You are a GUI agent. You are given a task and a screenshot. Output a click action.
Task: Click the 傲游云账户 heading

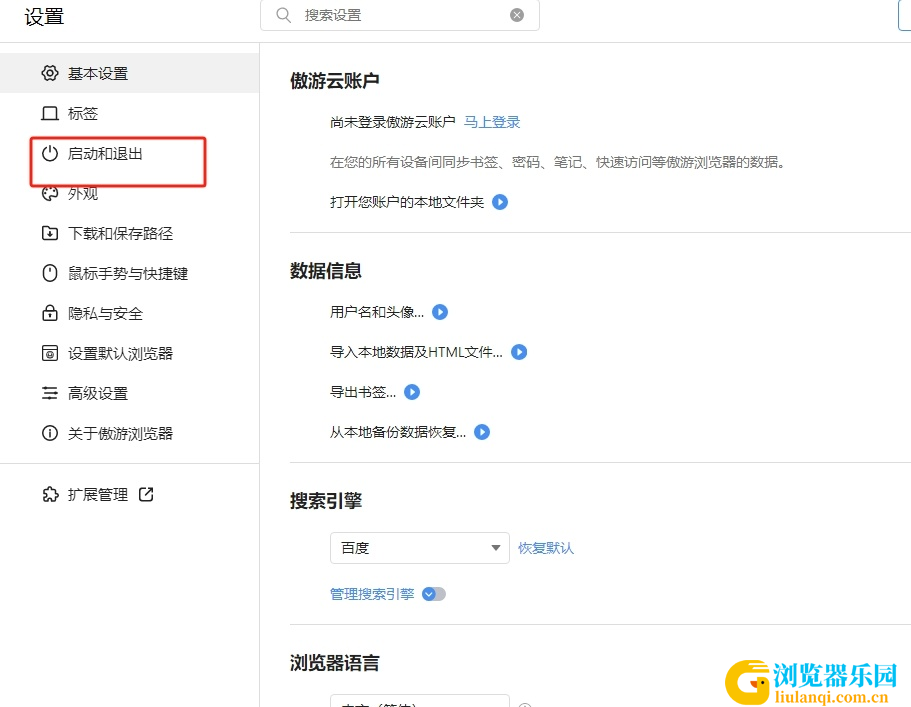[335, 81]
